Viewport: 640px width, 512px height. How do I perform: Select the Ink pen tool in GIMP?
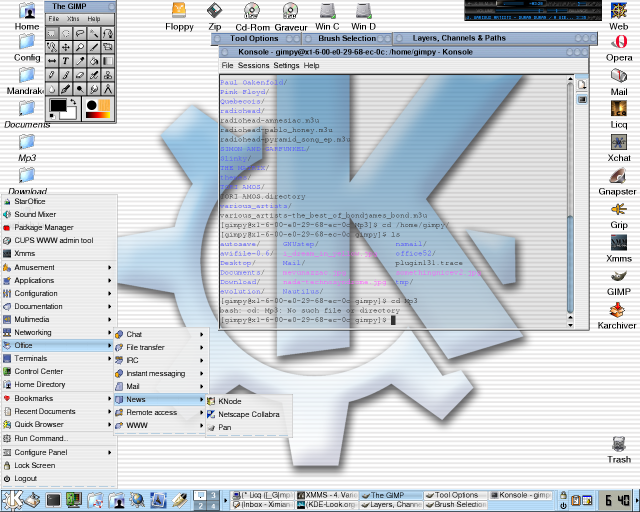coord(66,89)
